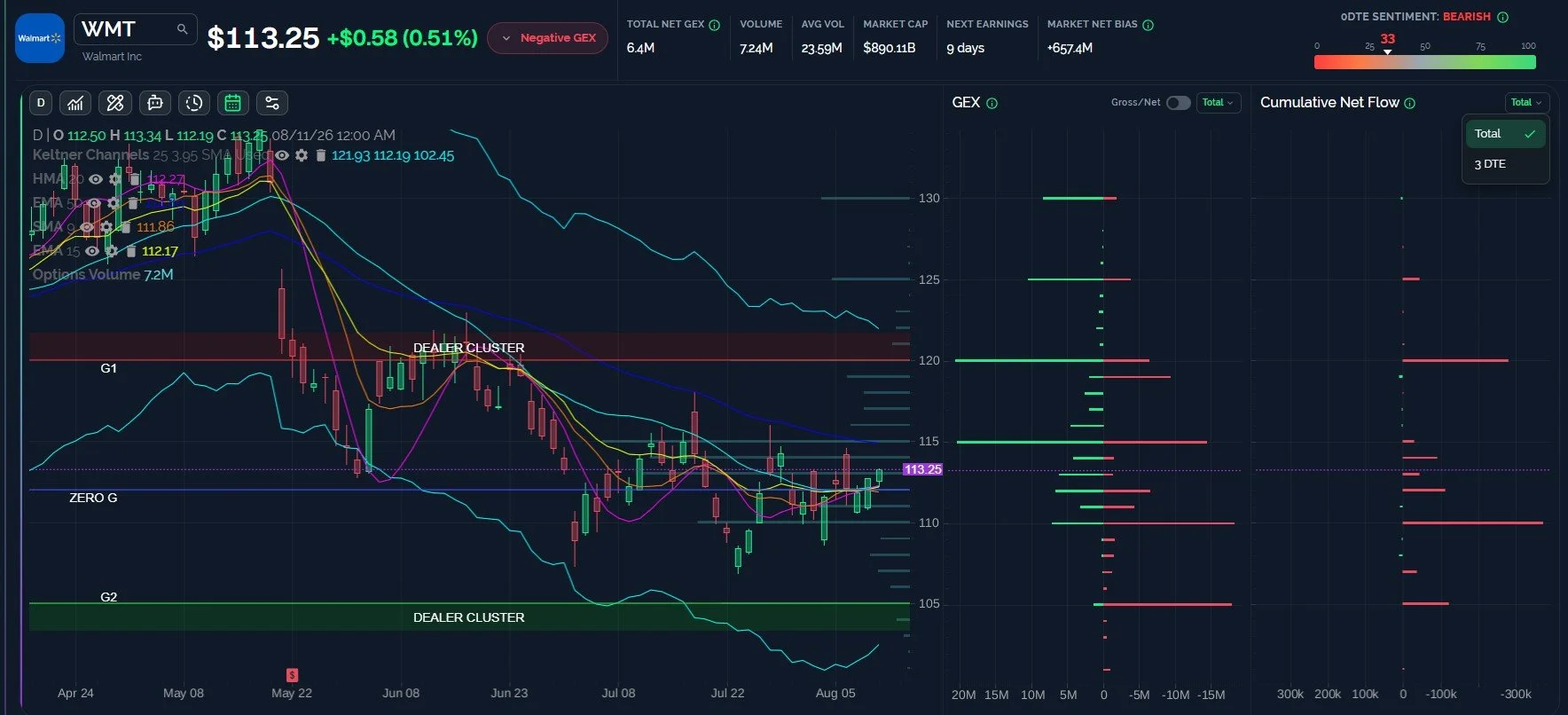Click info icon beside Cumulative Net Flow

1410,103
